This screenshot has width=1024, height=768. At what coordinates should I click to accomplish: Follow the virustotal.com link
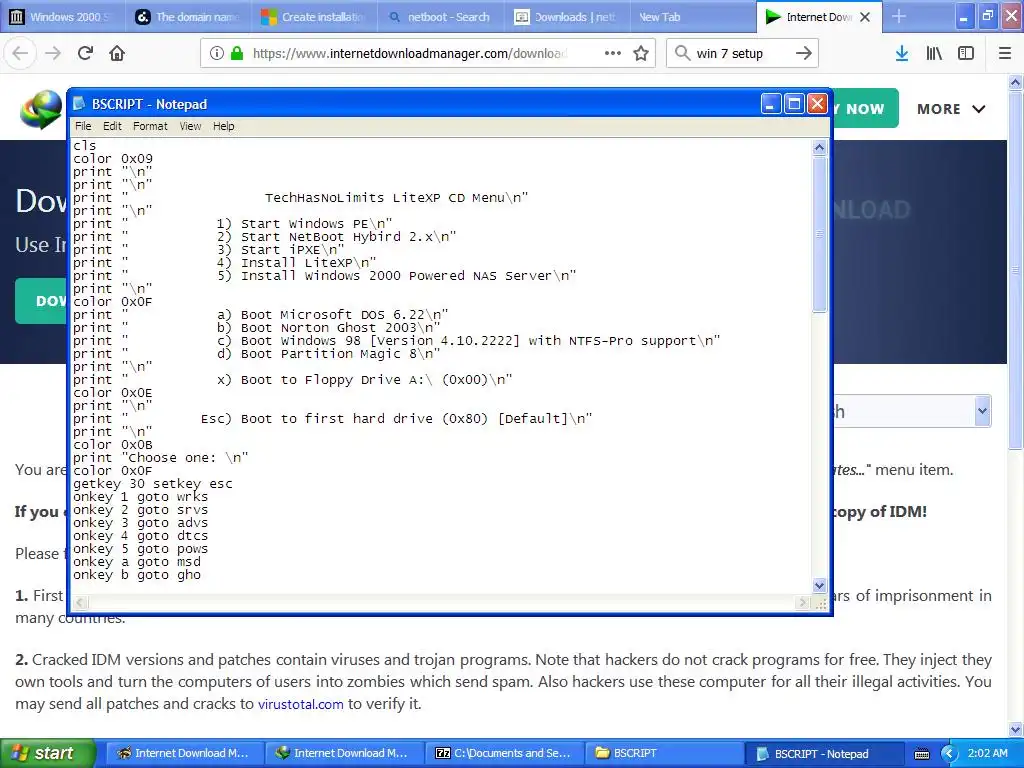(x=300, y=704)
